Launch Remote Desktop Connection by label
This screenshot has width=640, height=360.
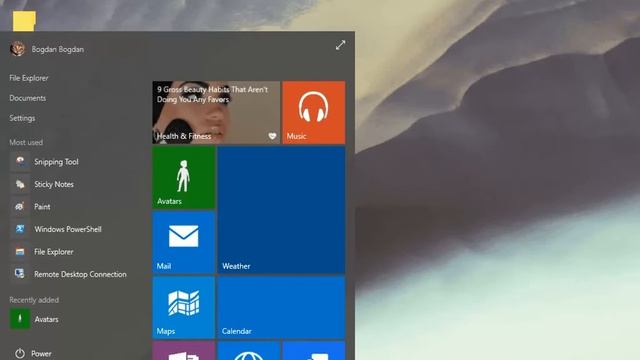(x=80, y=274)
